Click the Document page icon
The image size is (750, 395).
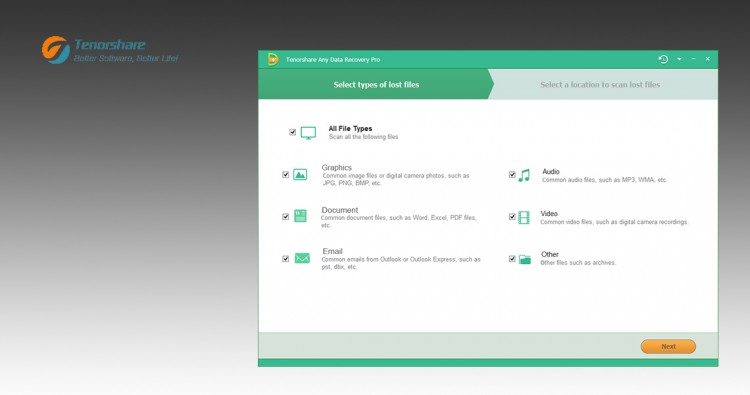[x=300, y=216]
